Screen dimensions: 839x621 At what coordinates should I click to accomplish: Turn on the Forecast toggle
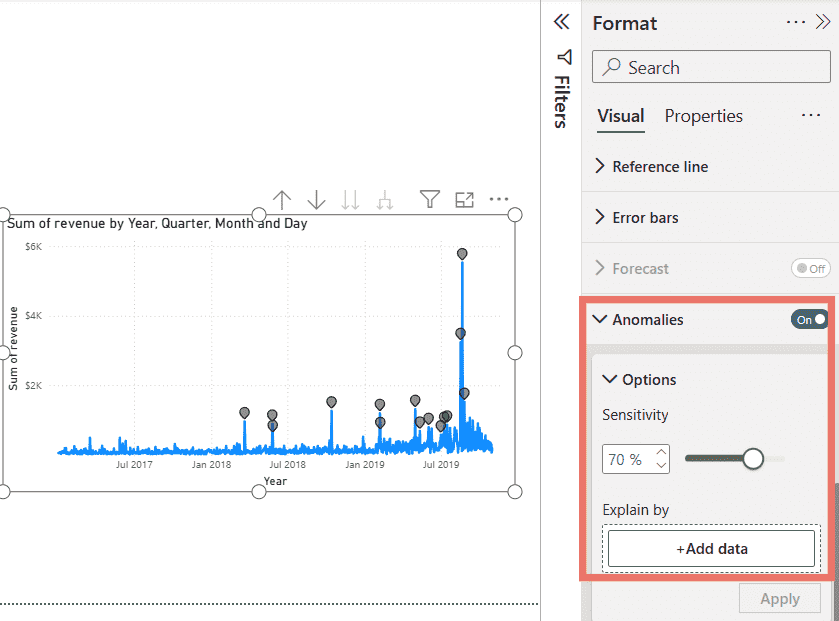tap(810, 269)
